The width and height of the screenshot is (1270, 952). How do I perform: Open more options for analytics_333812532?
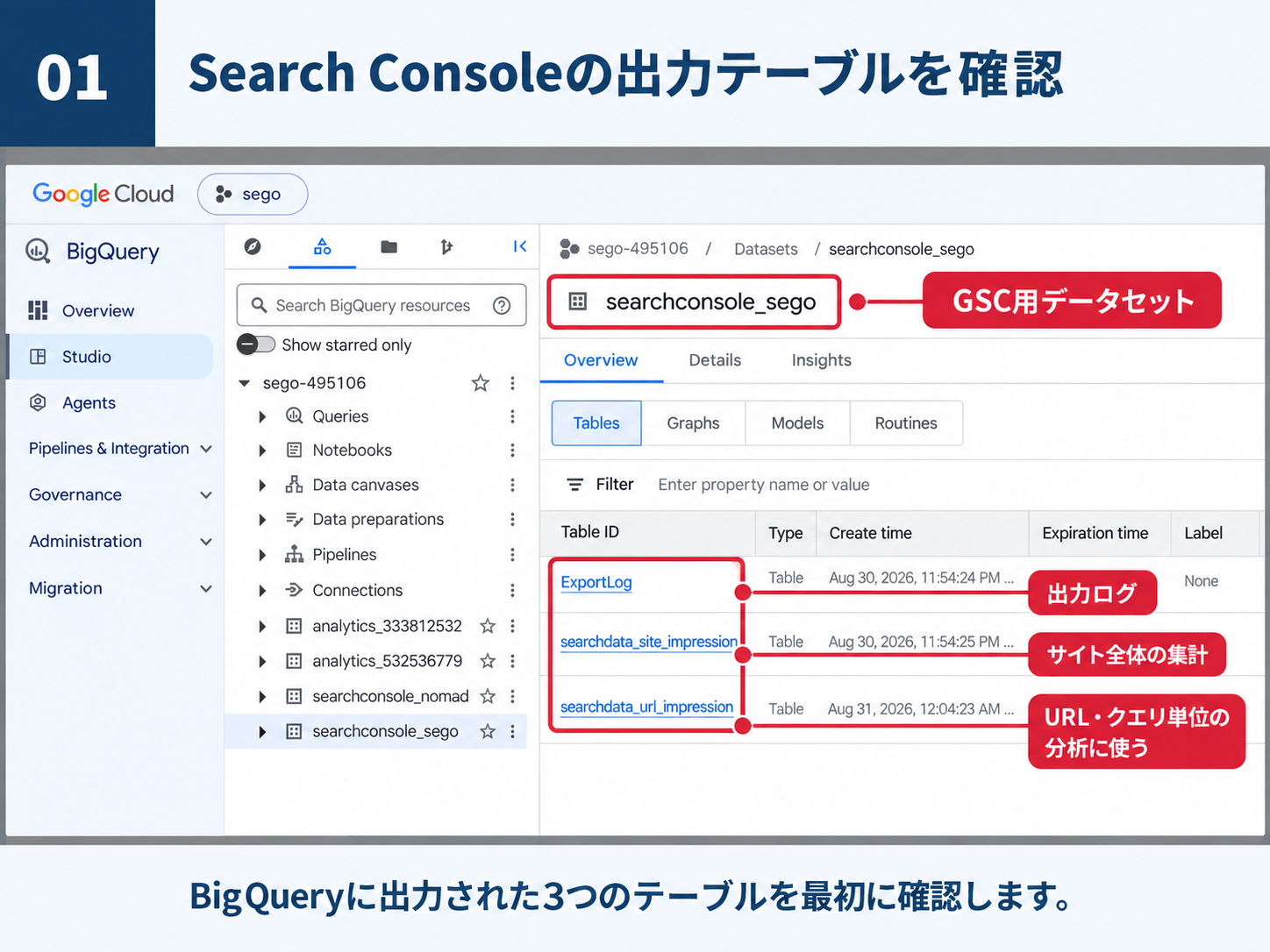(512, 626)
